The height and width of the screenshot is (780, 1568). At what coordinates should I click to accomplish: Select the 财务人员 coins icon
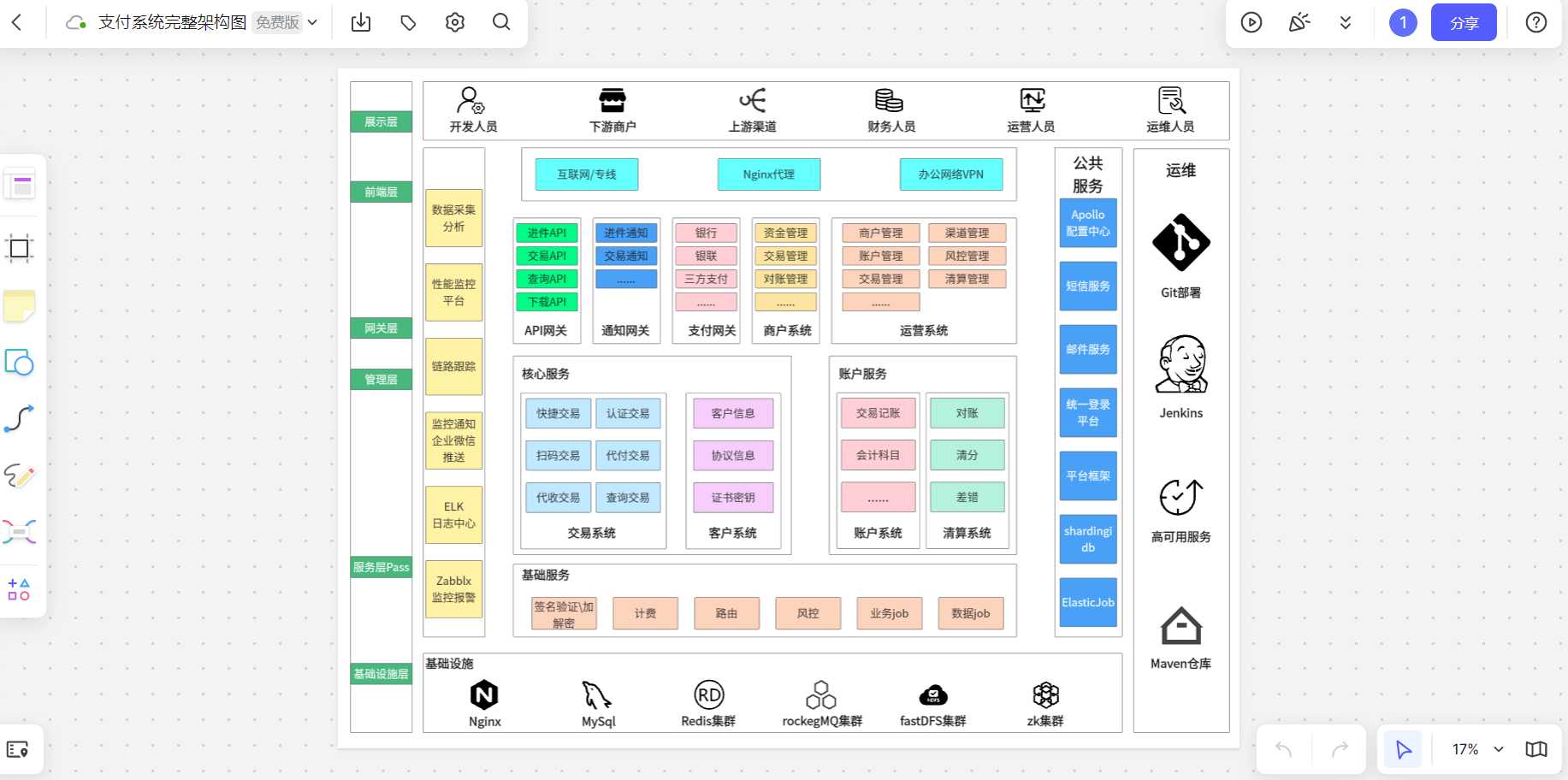coord(890,100)
